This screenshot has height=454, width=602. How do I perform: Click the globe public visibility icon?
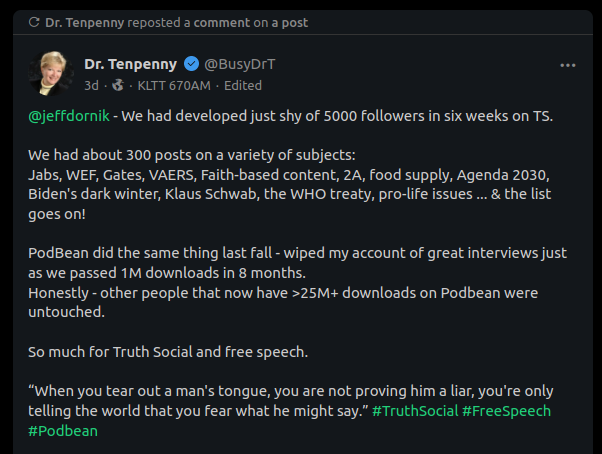[118, 85]
